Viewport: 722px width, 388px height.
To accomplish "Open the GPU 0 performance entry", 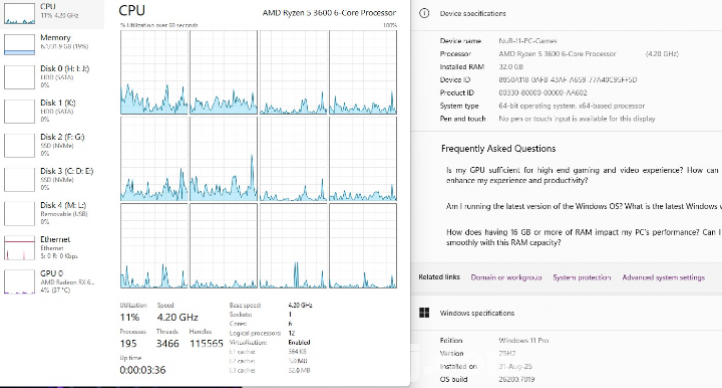I will pyautogui.click(x=52, y=281).
